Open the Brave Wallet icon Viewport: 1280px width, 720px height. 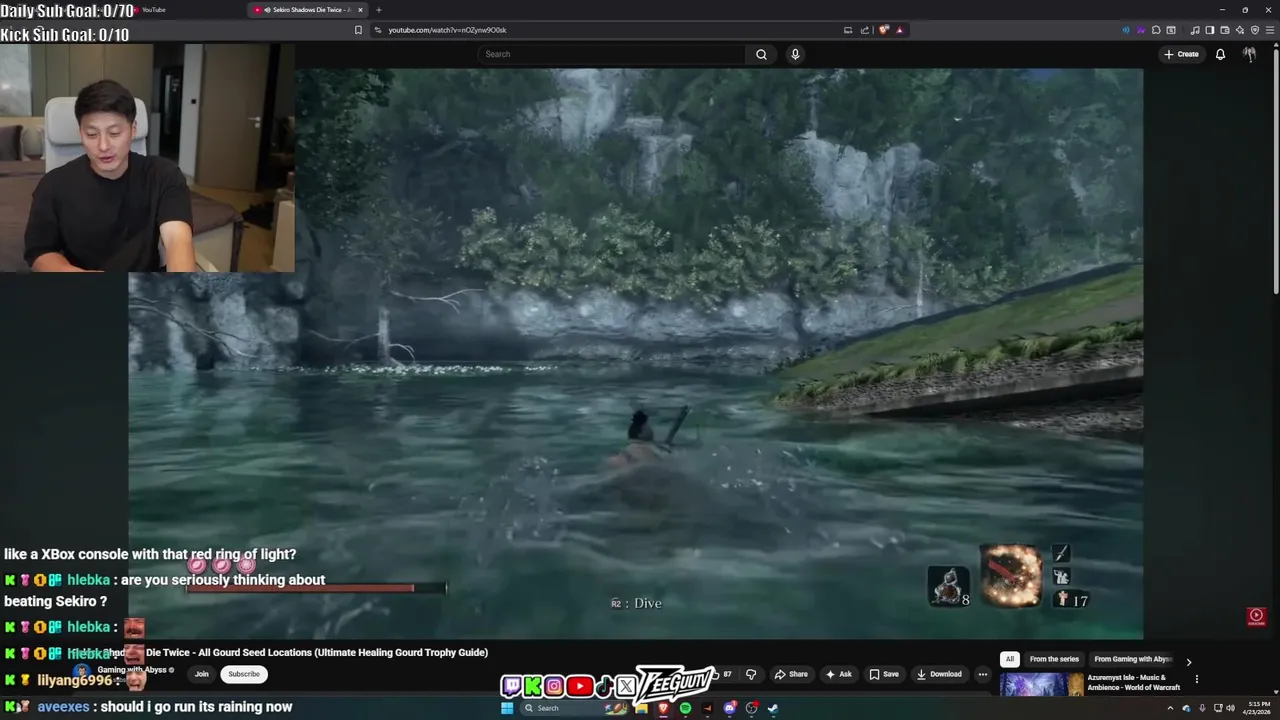click(x=1225, y=30)
